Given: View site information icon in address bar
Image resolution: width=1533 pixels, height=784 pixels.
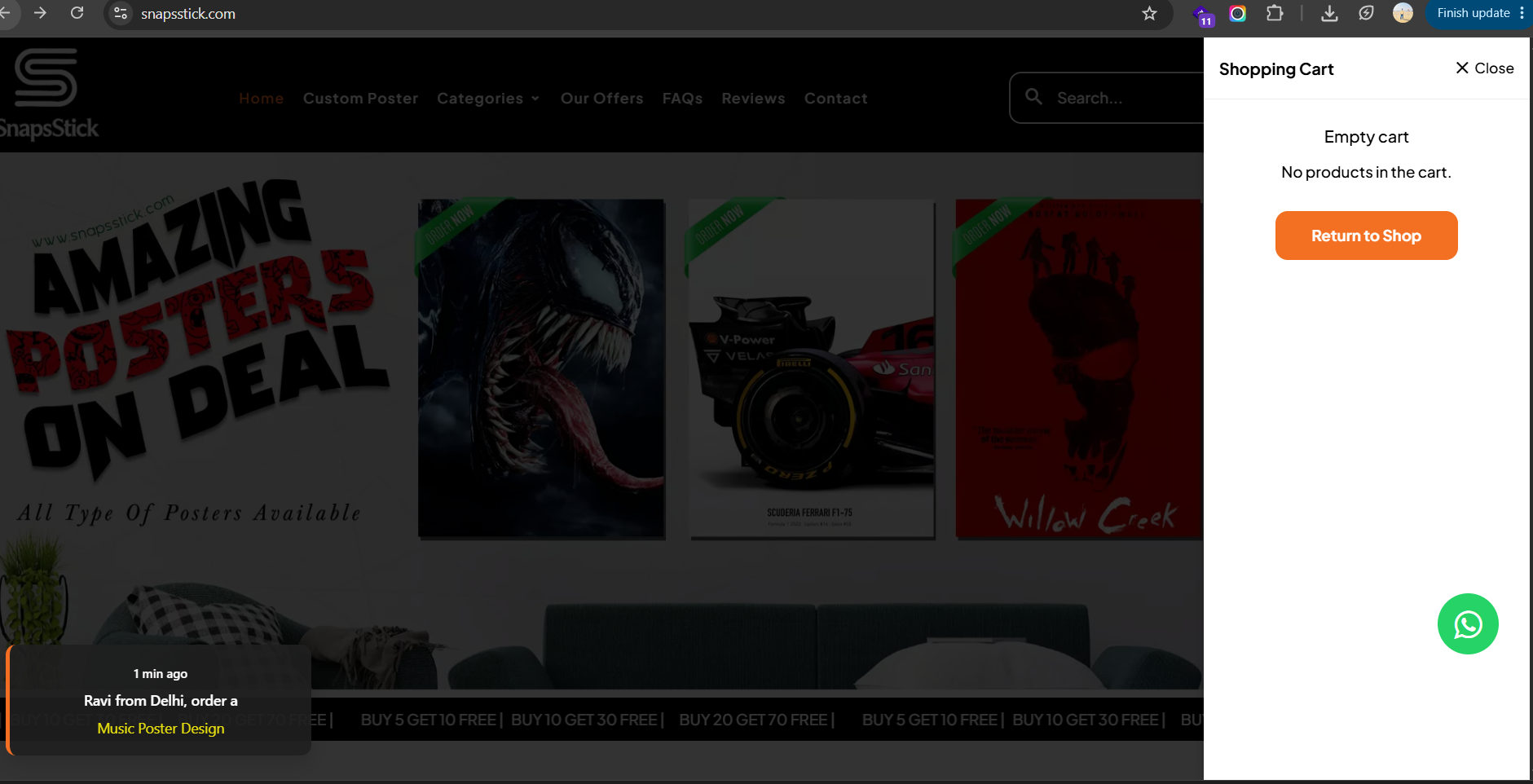Looking at the screenshot, I should [x=121, y=14].
